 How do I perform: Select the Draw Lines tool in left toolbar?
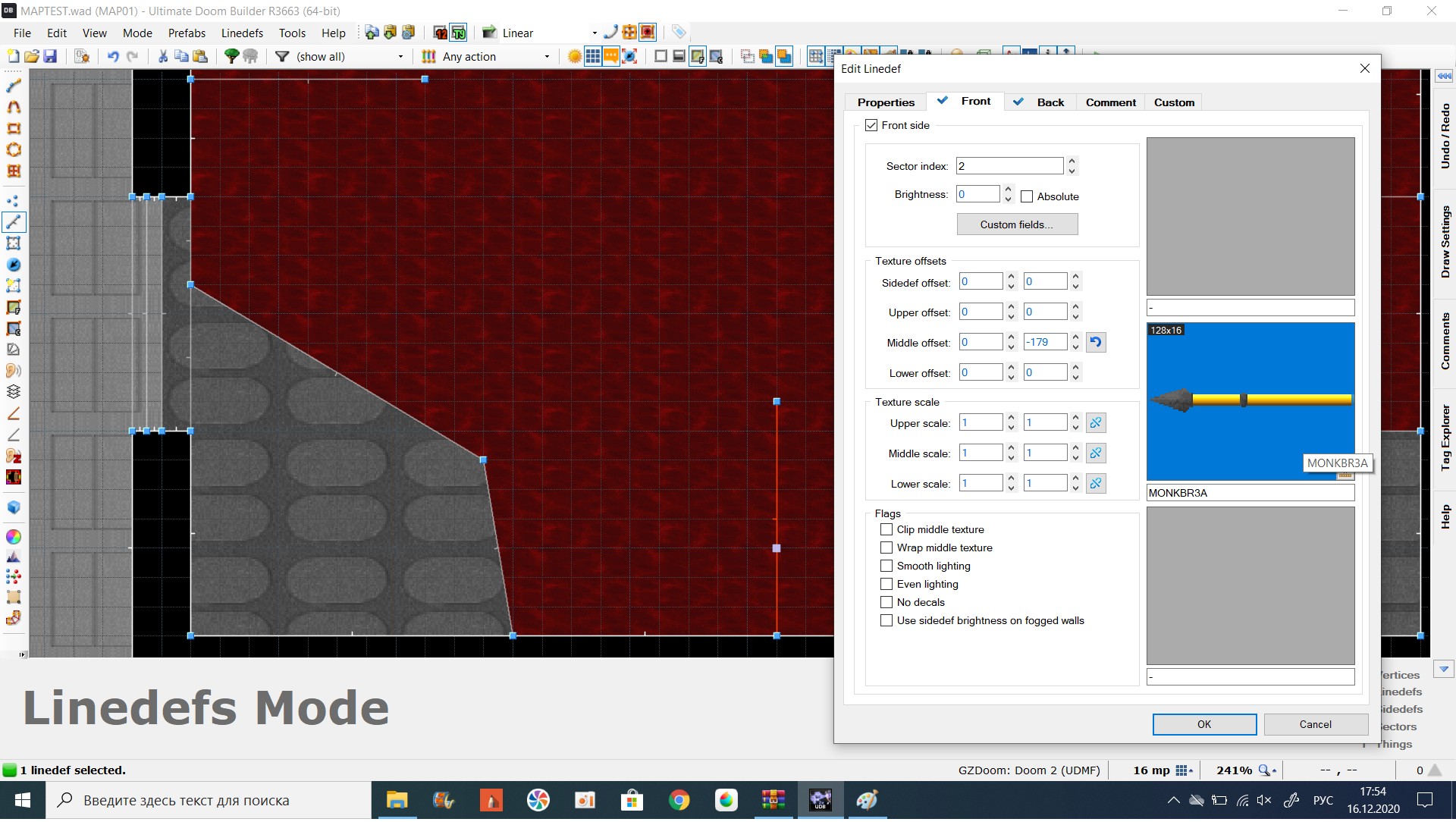[x=14, y=86]
